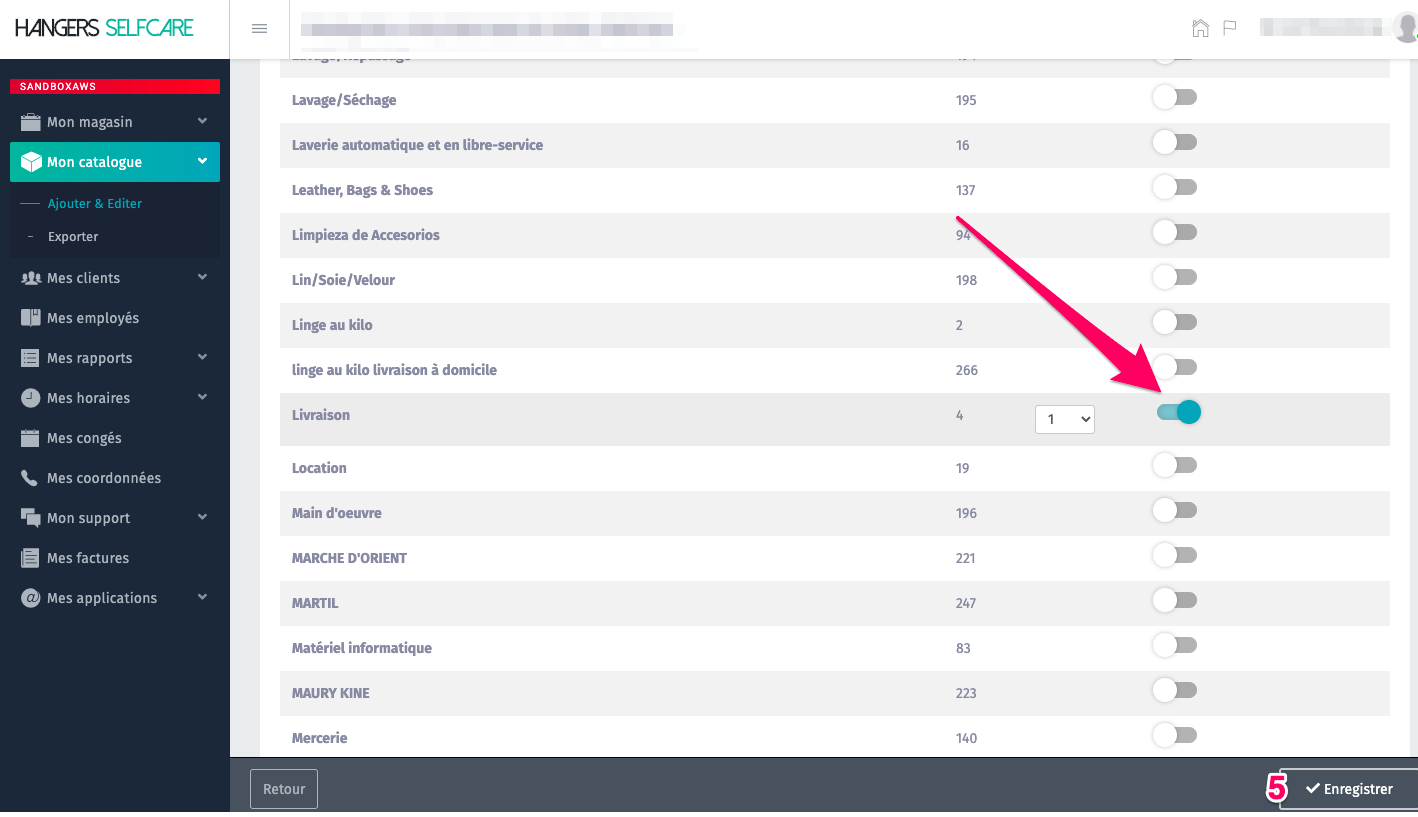Screen dimensions: 1418x817
Task: Expand the Mes rapports submenu
Action: click(114, 358)
